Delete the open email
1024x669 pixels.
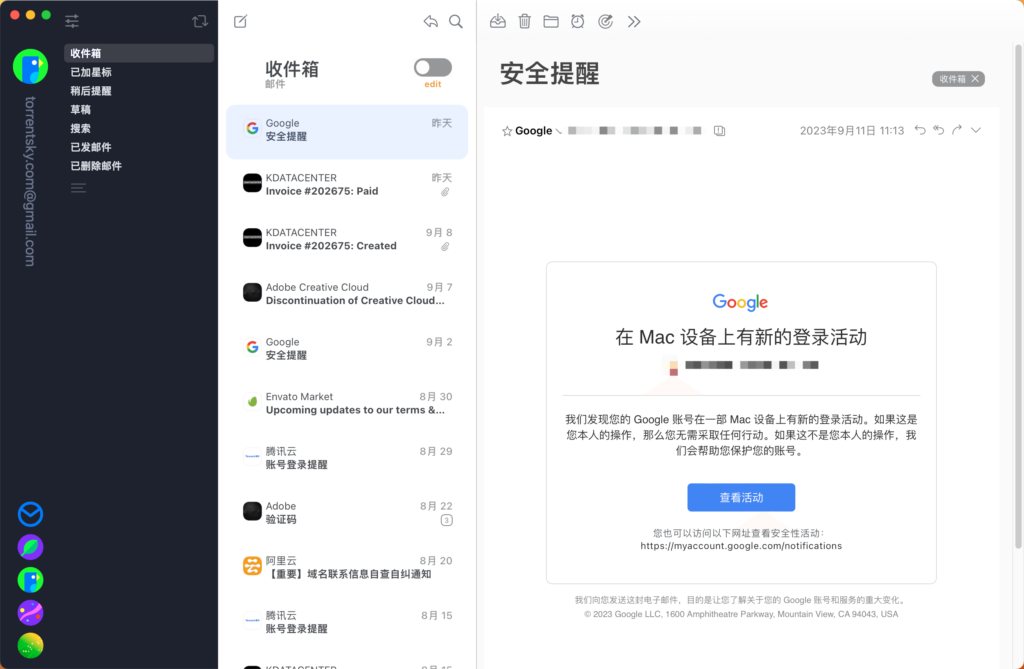click(524, 21)
